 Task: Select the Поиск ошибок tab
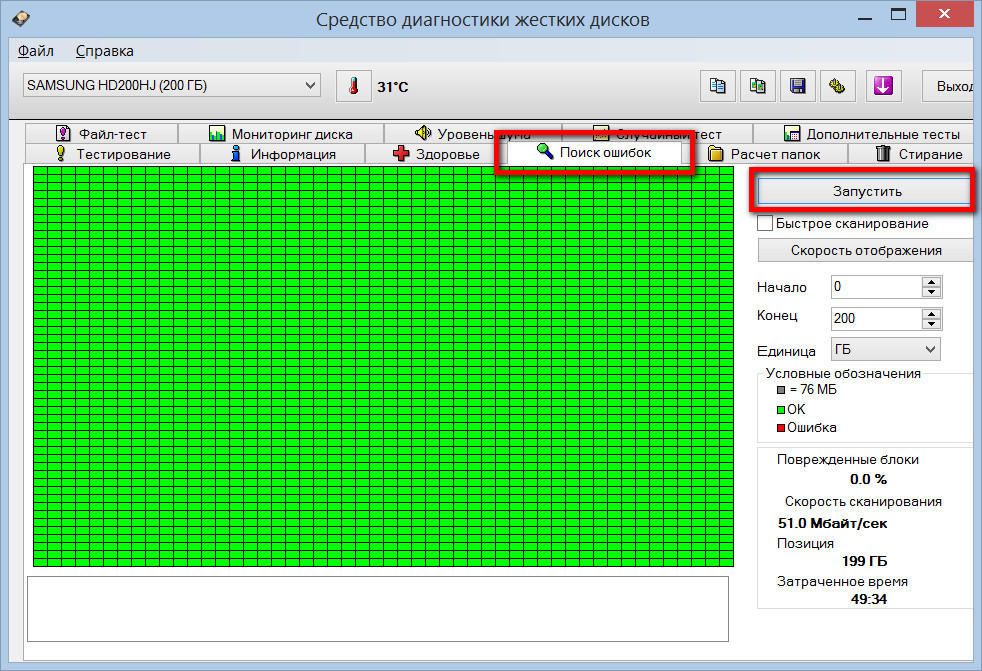point(594,152)
